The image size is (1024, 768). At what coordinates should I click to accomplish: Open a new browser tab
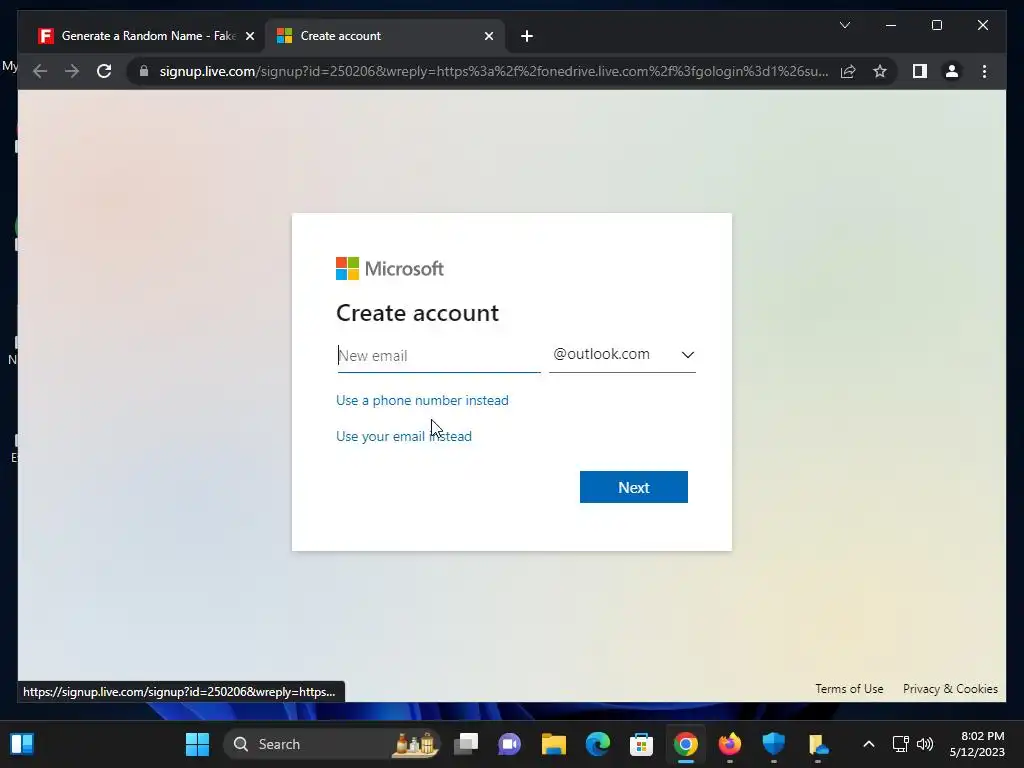[x=527, y=36]
